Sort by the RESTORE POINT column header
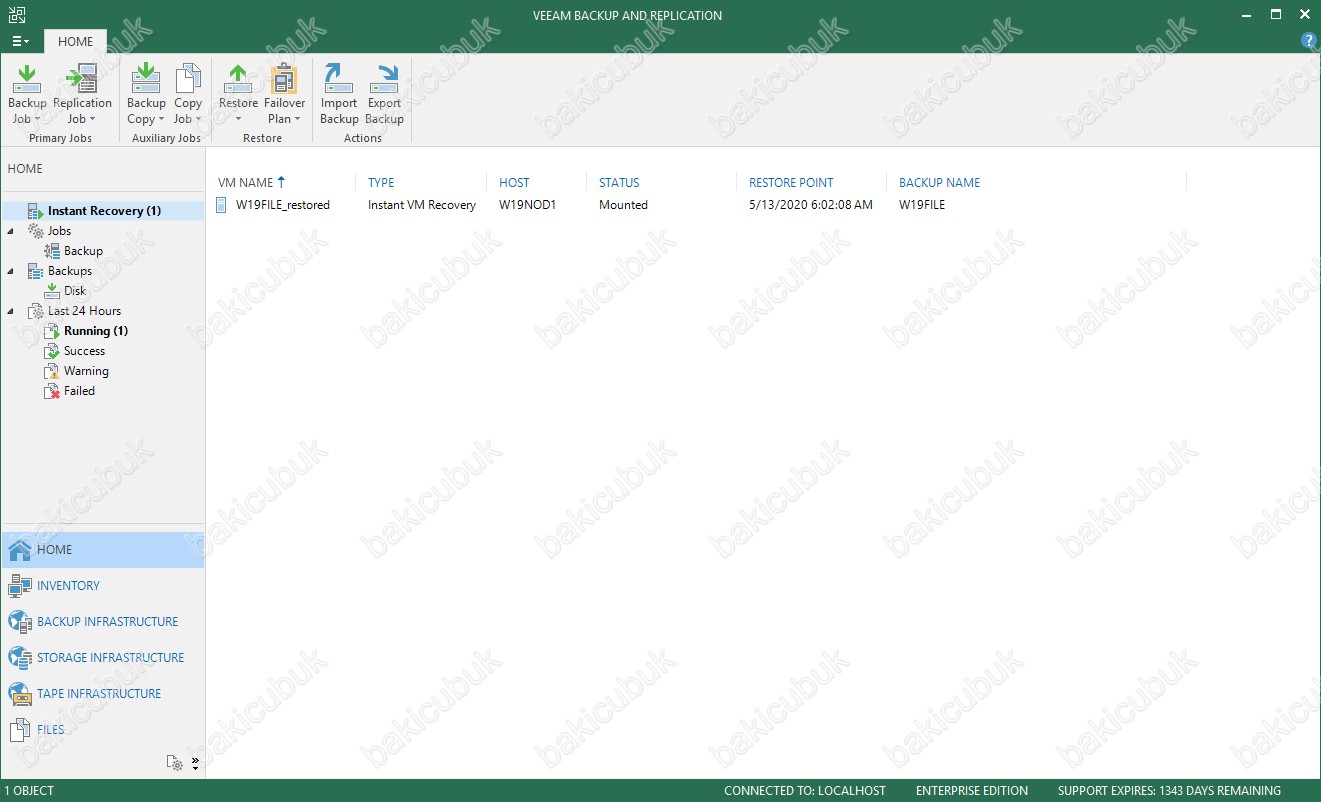Image resolution: width=1321 pixels, height=802 pixels. 791,183
